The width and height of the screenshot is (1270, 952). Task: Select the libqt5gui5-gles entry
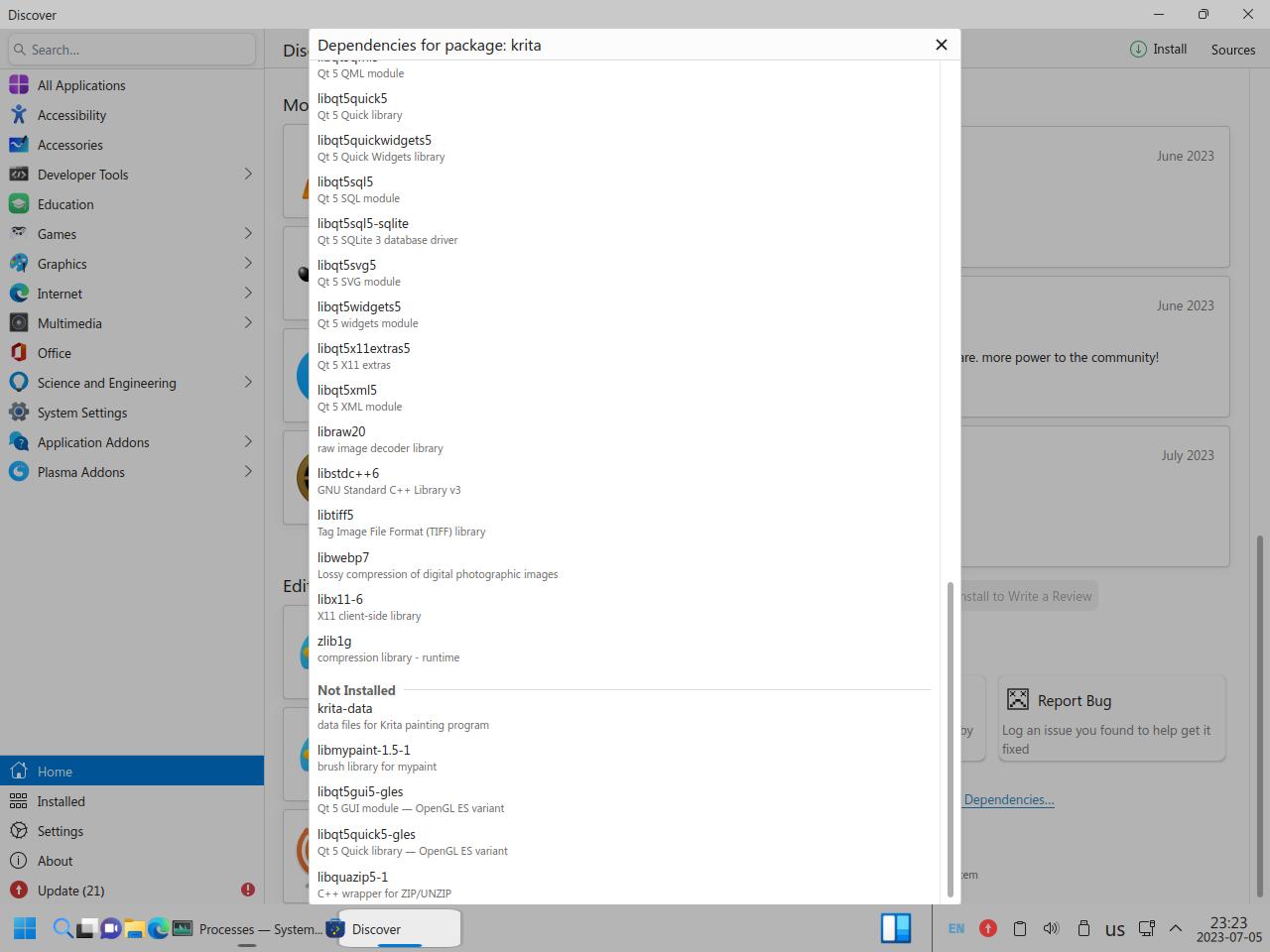point(624,799)
